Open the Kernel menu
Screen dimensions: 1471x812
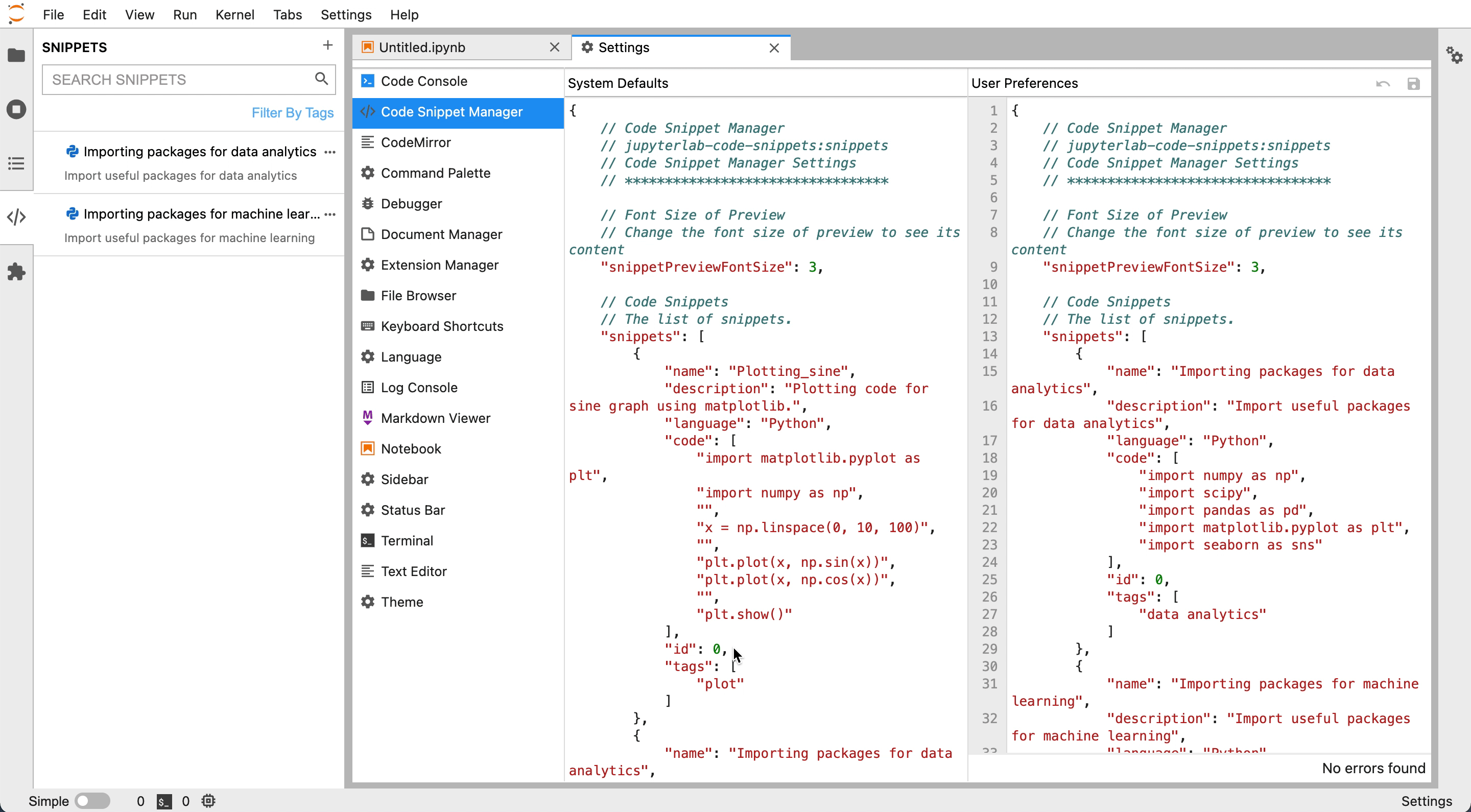[235, 14]
